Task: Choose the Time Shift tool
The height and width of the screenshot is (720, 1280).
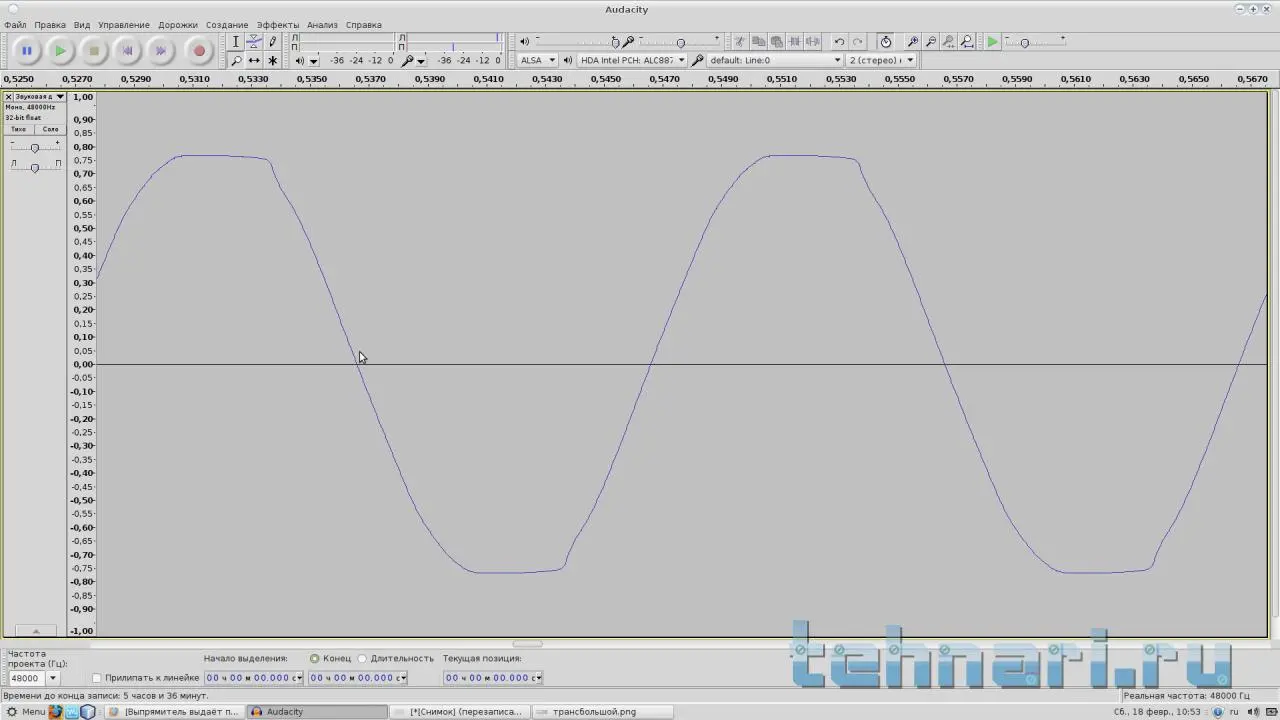Action: (x=254, y=61)
